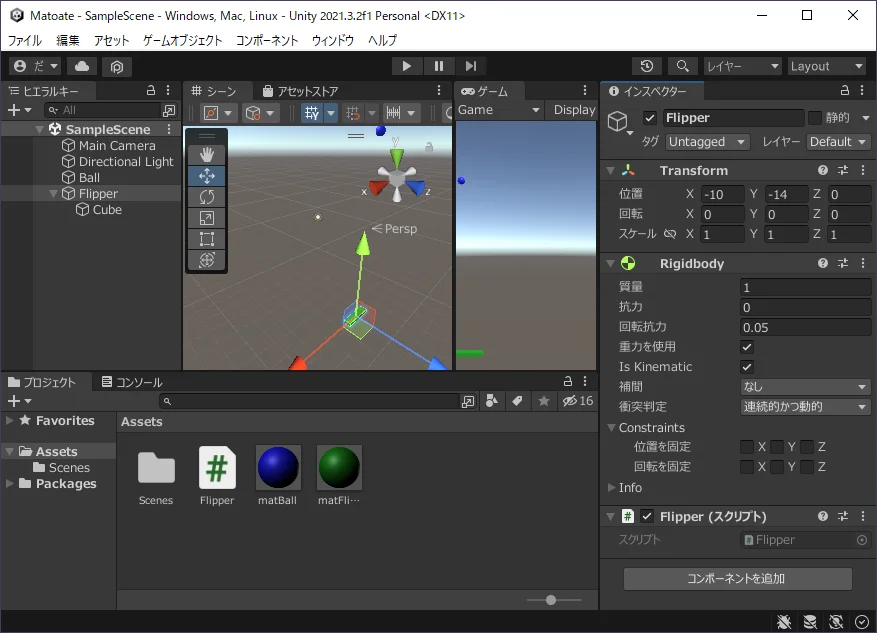Click the favorites star search icon

coord(543,400)
